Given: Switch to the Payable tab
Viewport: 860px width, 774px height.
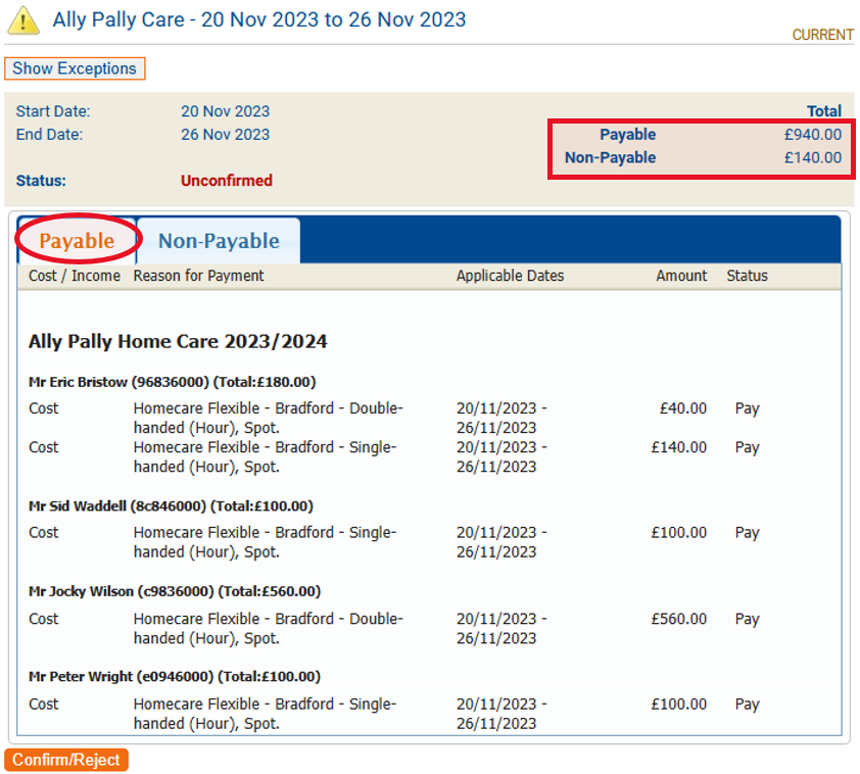Looking at the screenshot, I should point(76,241).
